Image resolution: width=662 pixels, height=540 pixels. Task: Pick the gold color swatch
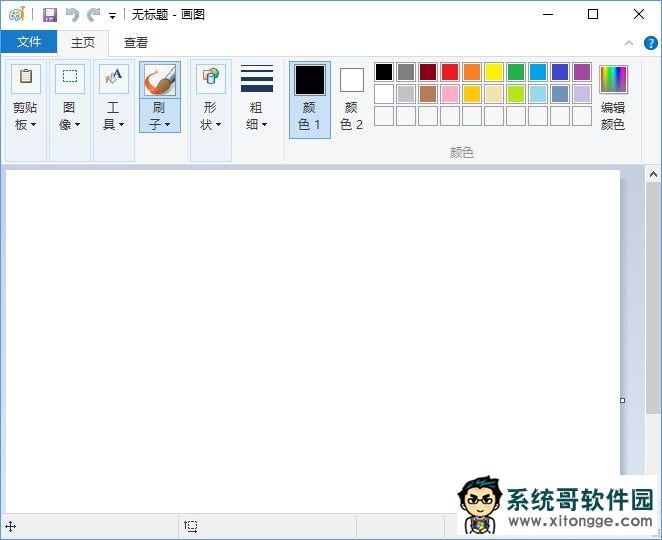click(472, 94)
